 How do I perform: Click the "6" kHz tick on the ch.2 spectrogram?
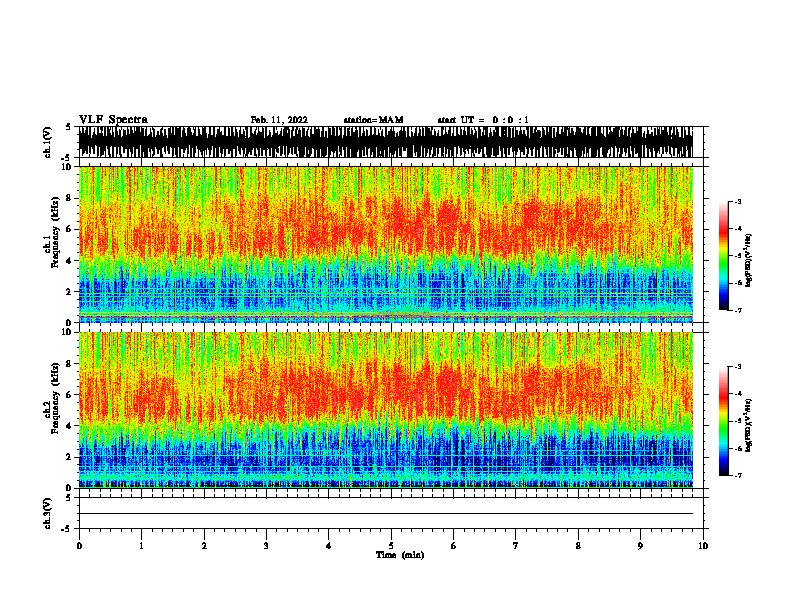(x=70, y=395)
